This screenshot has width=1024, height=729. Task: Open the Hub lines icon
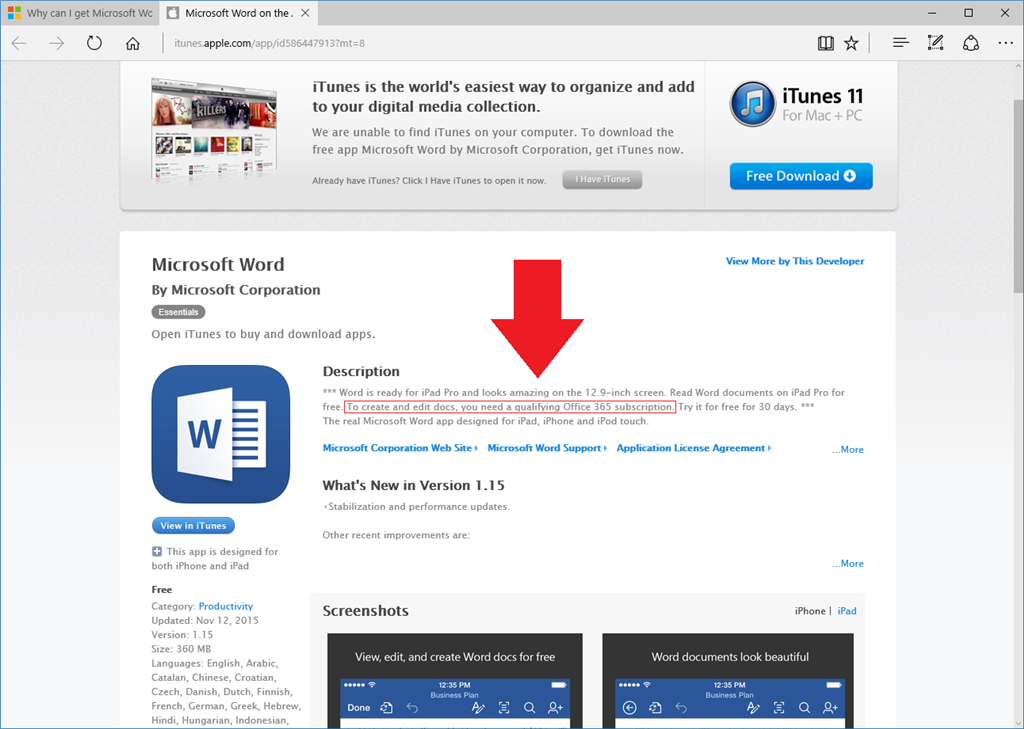point(901,43)
